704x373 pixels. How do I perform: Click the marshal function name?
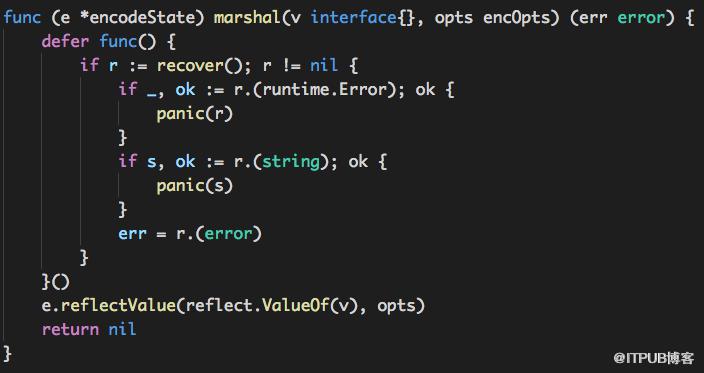tap(246, 18)
